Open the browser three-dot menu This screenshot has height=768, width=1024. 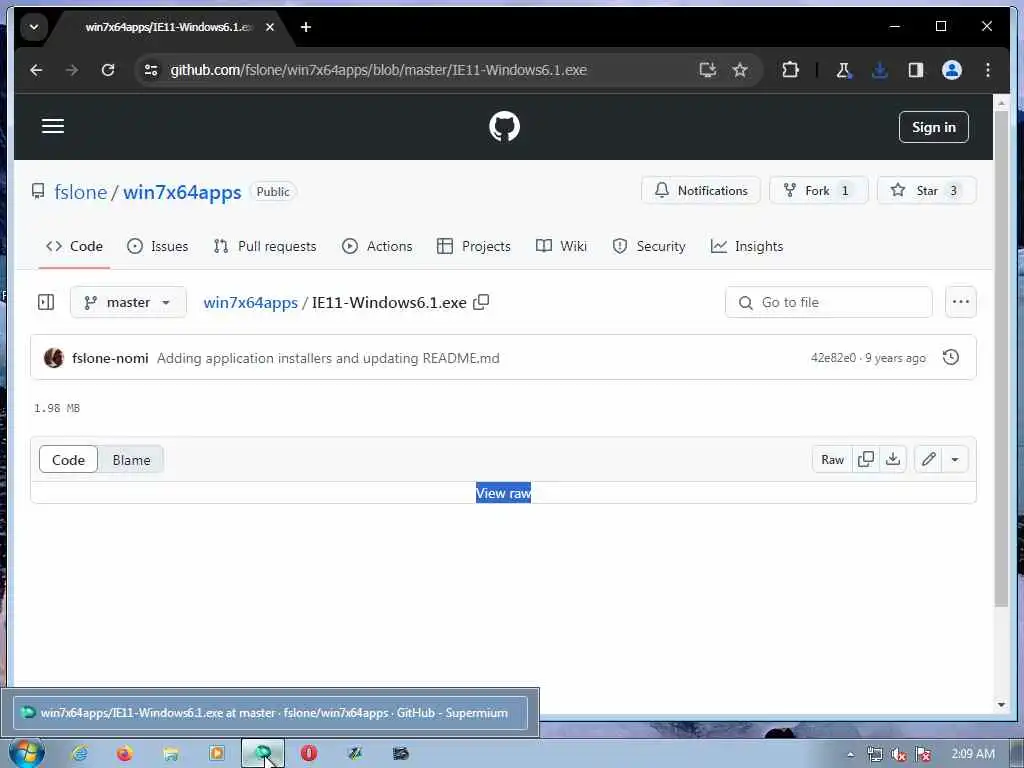987,70
